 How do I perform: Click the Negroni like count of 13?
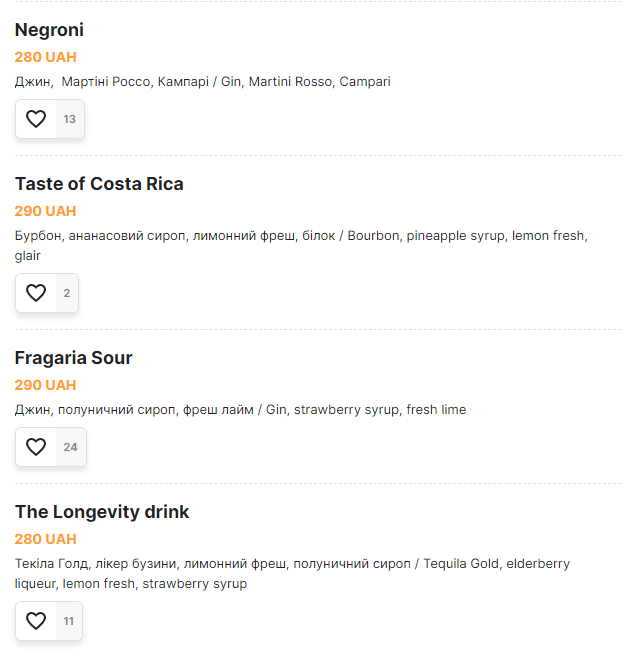point(69,120)
